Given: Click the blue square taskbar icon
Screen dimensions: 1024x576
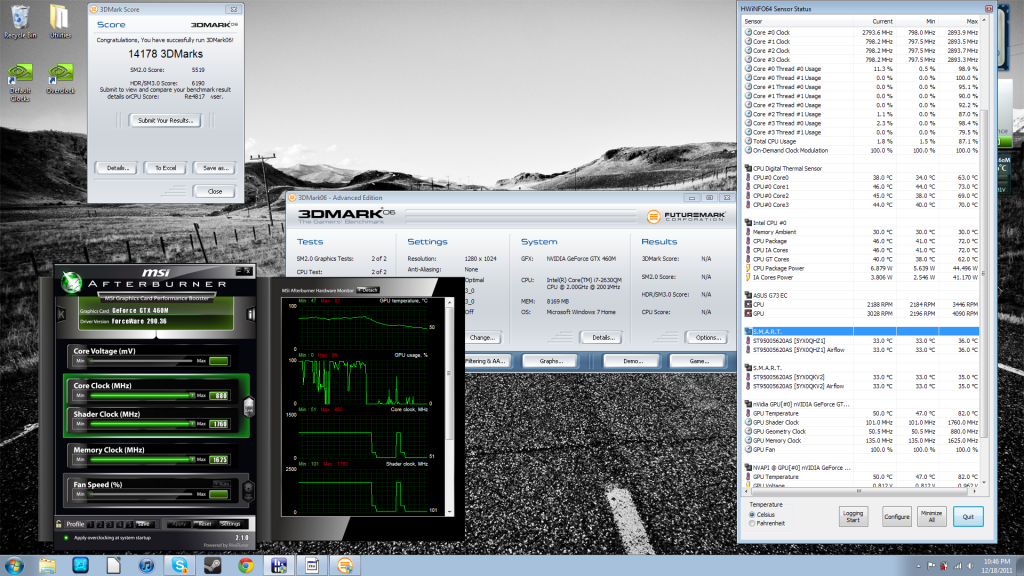Looking at the screenshot, I should coord(80,565).
